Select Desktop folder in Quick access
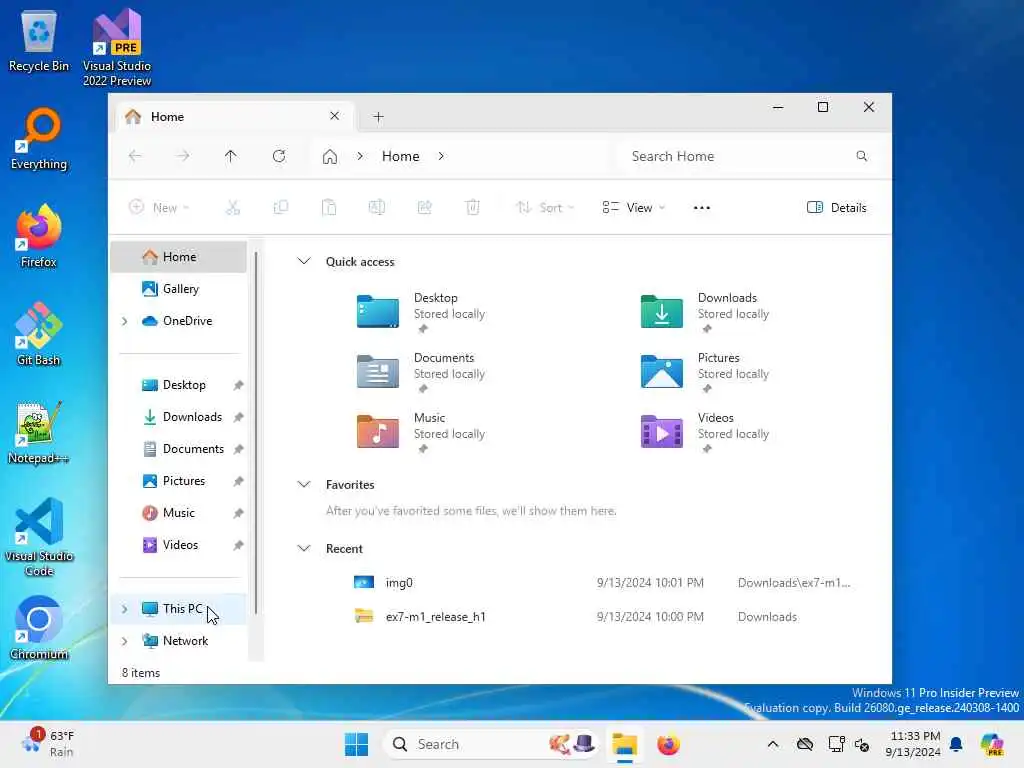Image resolution: width=1024 pixels, height=768 pixels. (421, 312)
